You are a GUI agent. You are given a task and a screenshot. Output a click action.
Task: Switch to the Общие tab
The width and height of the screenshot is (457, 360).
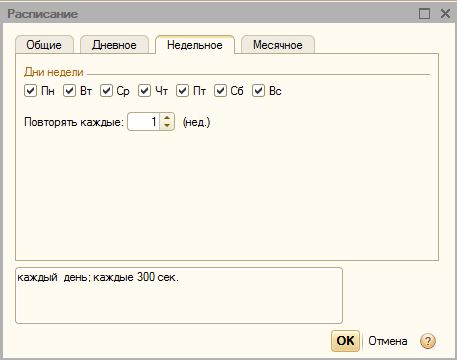pyautogui.click(x=44, y=45)
